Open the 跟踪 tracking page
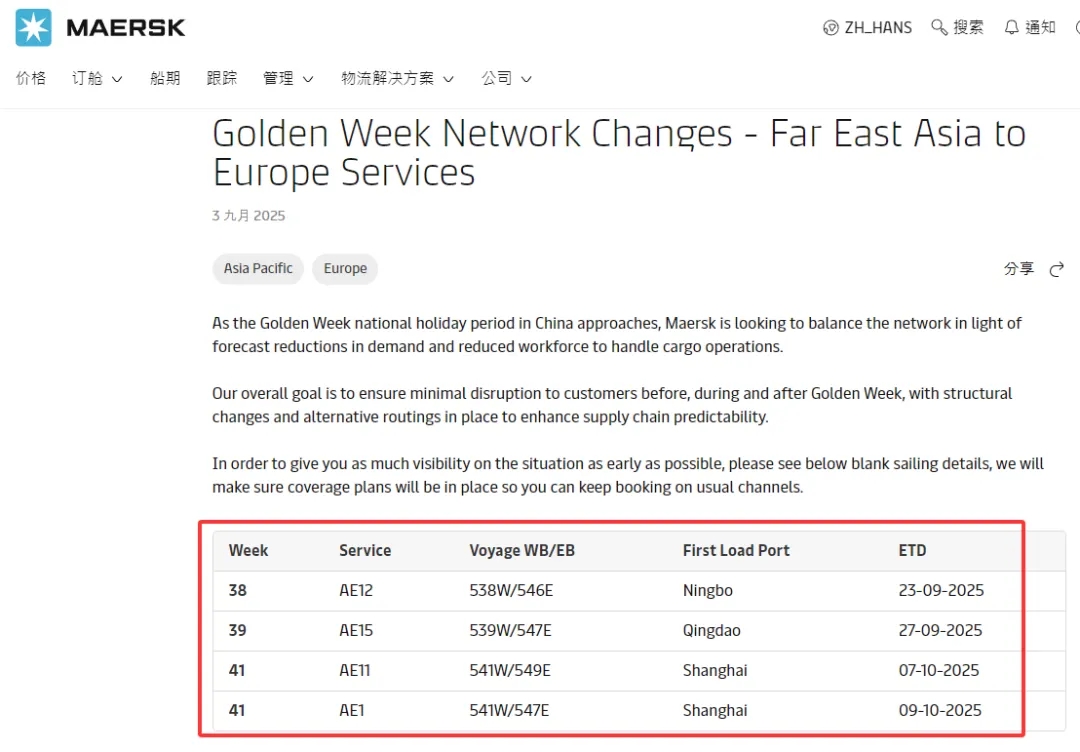This screenshot has width=1080, height=752. click(x=222, y=78)
